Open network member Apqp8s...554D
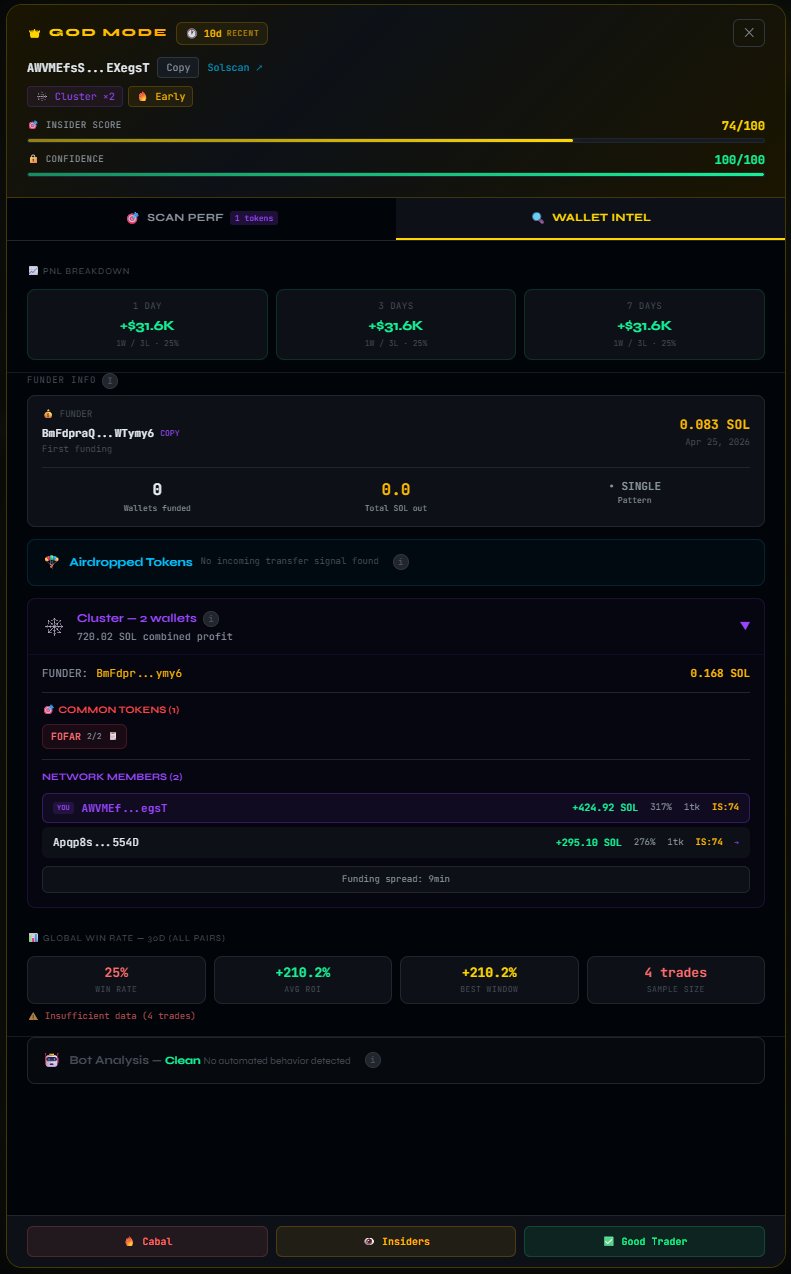This screenshot has height=1274, width=791. pyautogui.click(x=396, y=842)
